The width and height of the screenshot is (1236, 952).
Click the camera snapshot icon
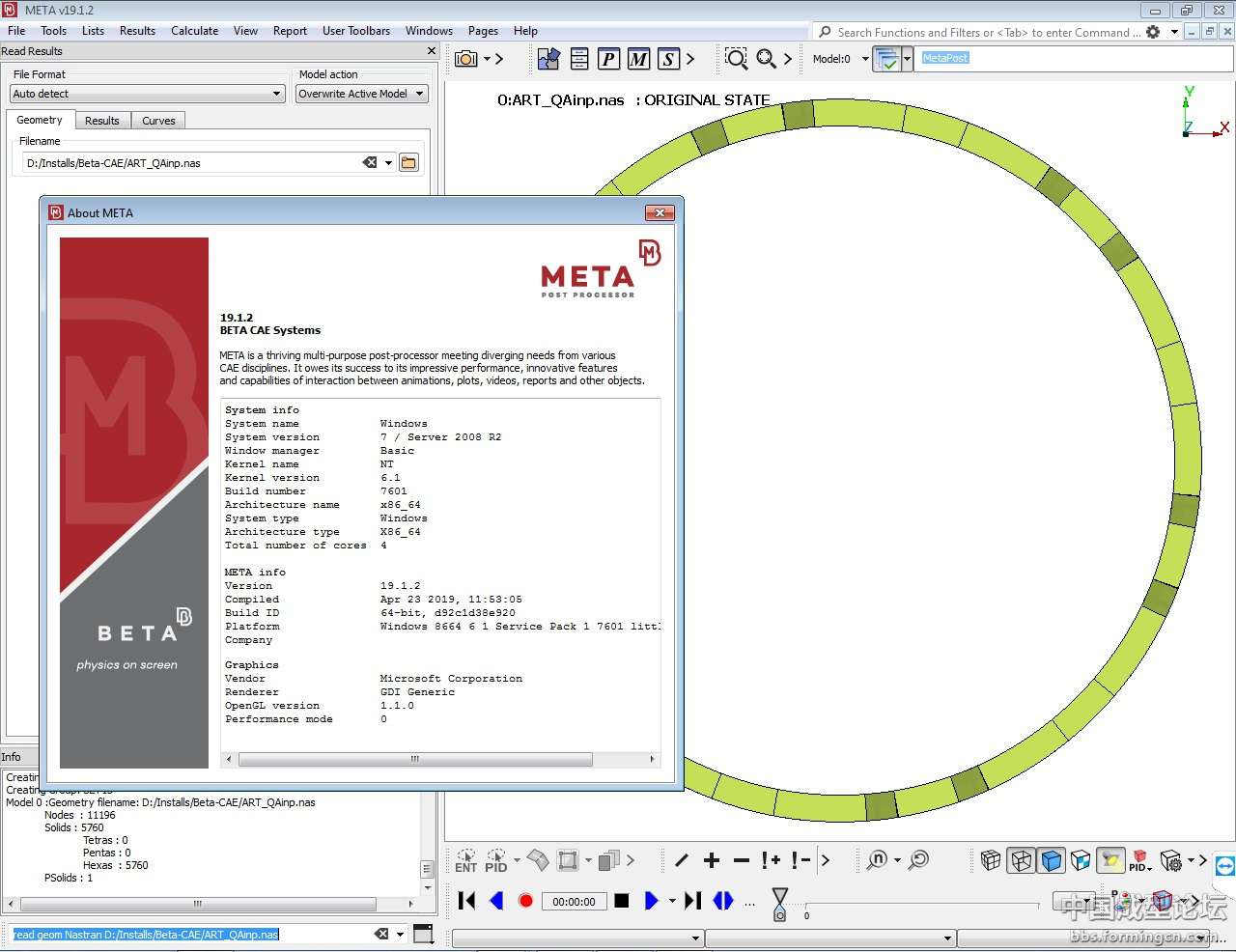[466, 59]
